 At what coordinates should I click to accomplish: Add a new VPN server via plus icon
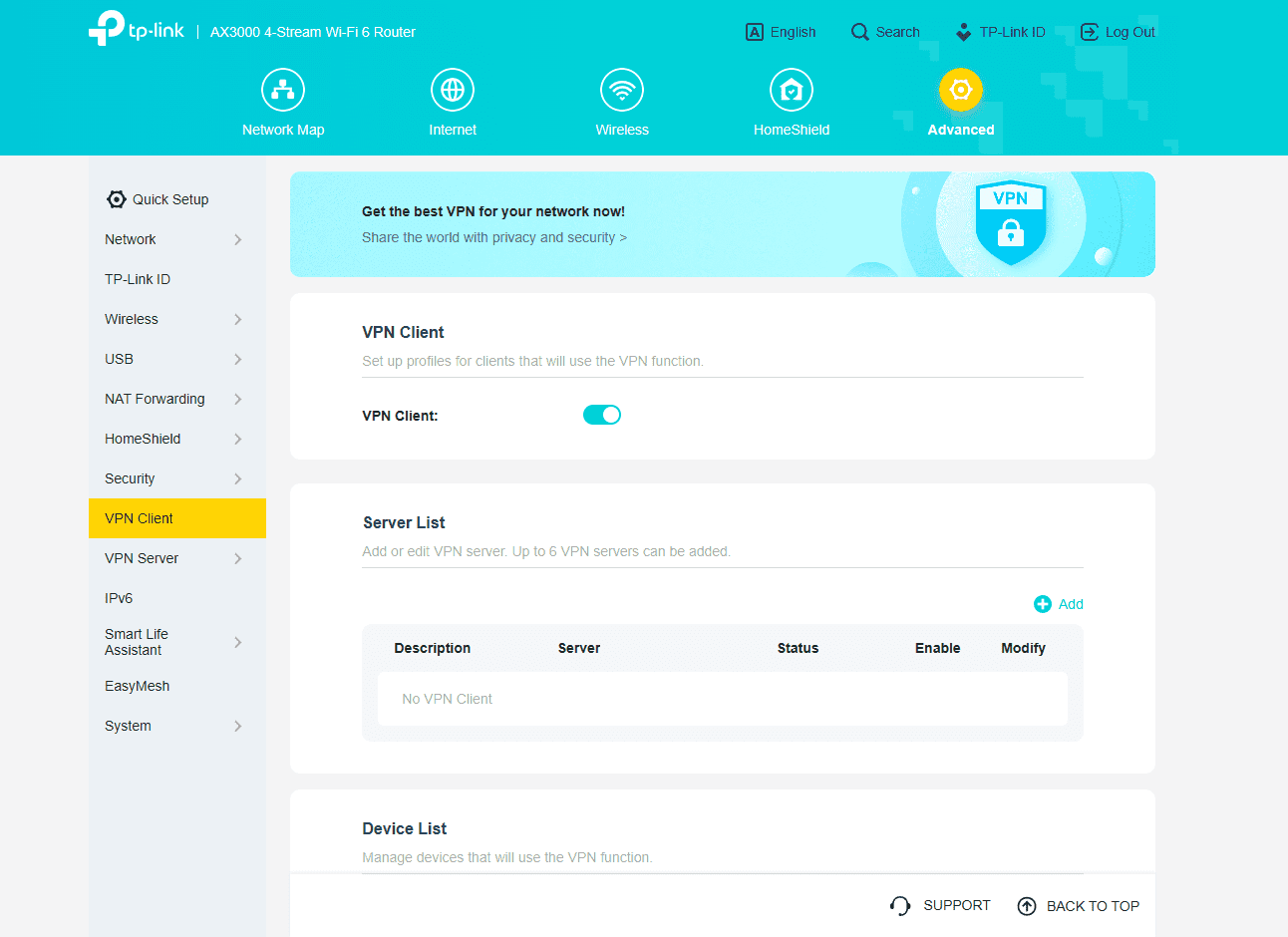pyautogui.click(x=1043, y=604)
